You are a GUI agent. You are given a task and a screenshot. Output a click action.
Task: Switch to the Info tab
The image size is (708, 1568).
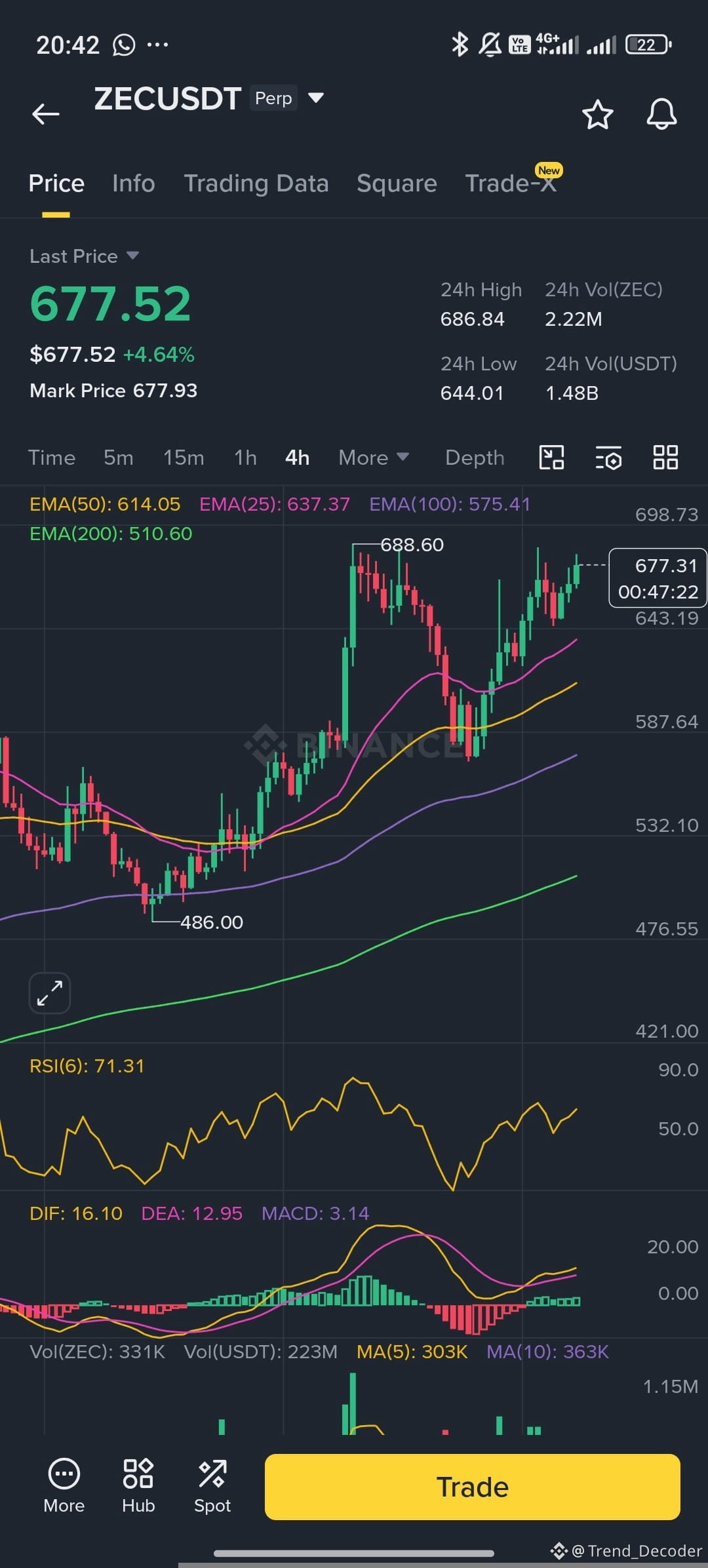point(134,184)
